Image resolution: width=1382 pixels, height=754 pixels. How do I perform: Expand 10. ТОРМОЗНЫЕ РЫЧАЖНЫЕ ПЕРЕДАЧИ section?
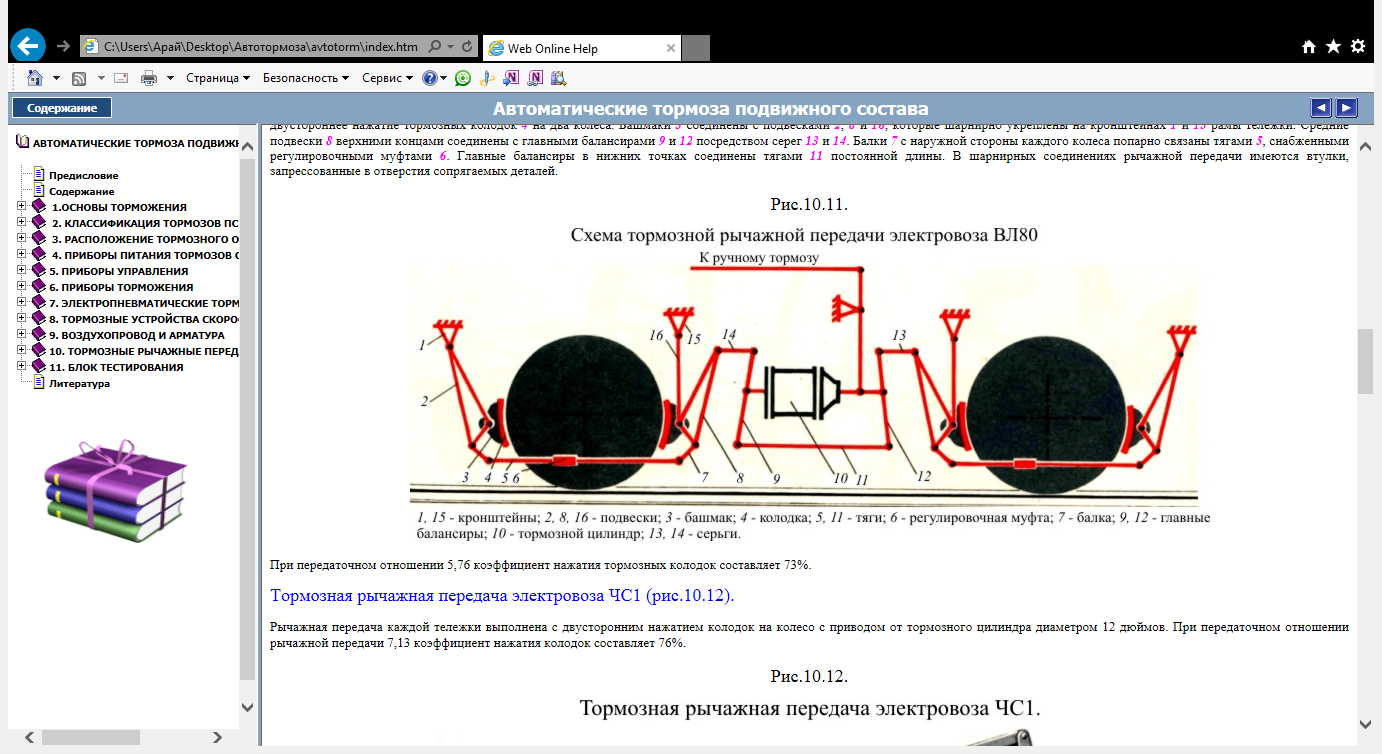click(x=22, y=351)
